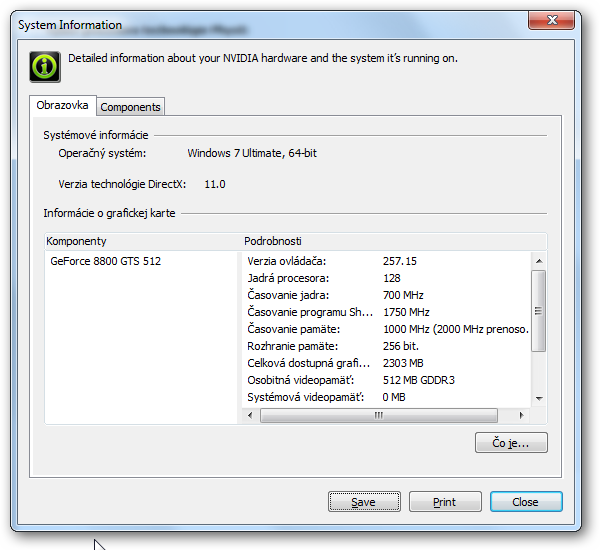600x550 pixels.
Task: Click the 0 MB value
Action: click(x=394, y=397)
